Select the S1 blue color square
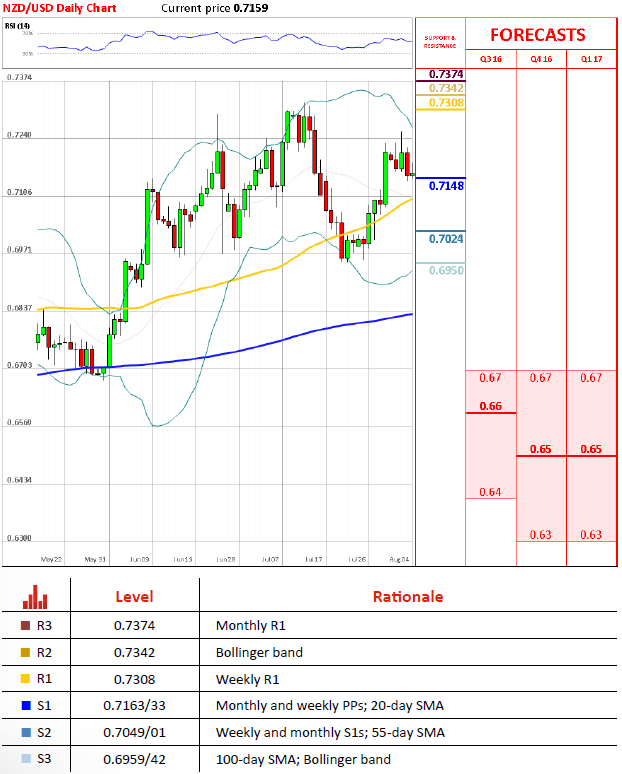622x774 pixels. [x=26, y=706]
